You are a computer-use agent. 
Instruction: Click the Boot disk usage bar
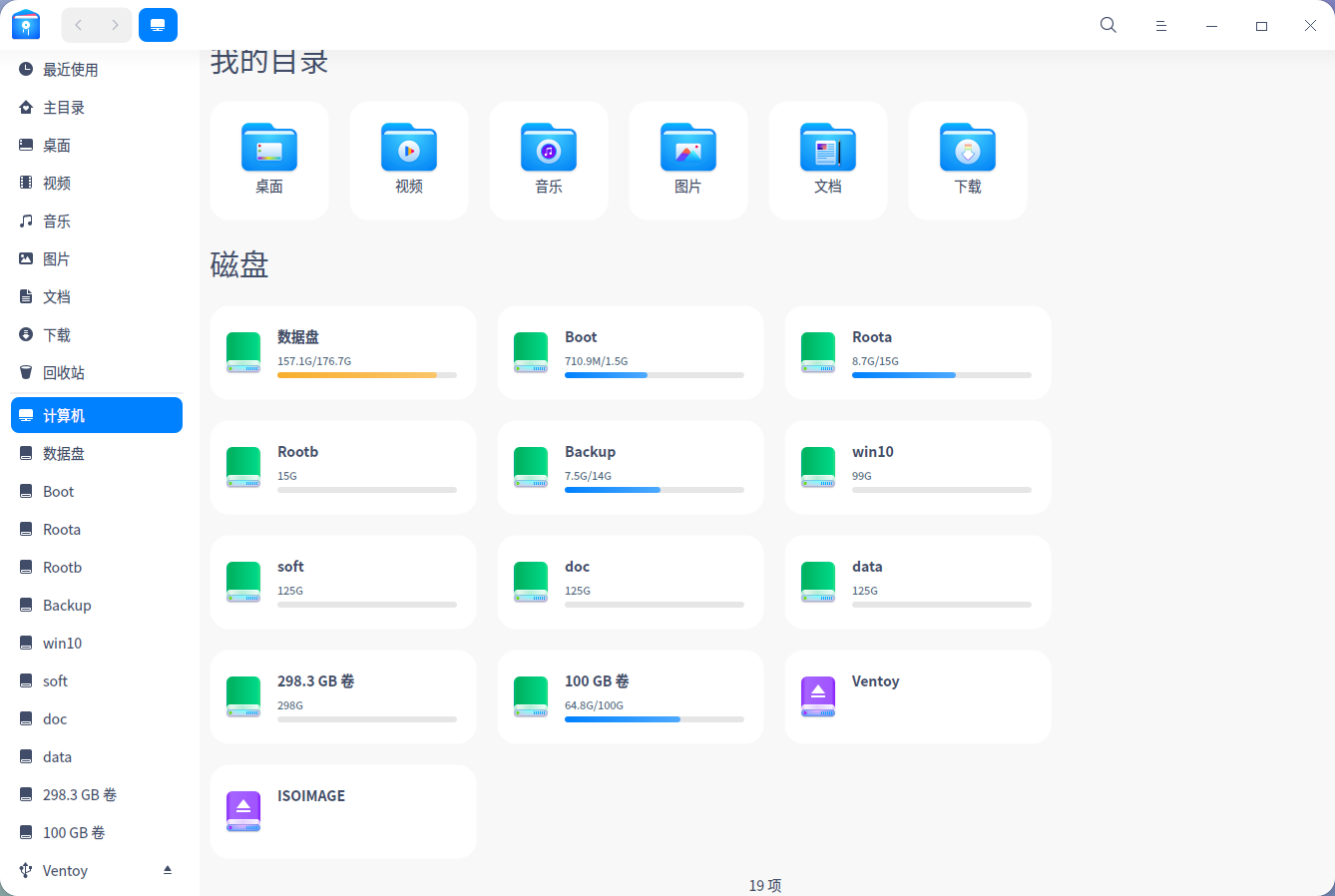655,375
